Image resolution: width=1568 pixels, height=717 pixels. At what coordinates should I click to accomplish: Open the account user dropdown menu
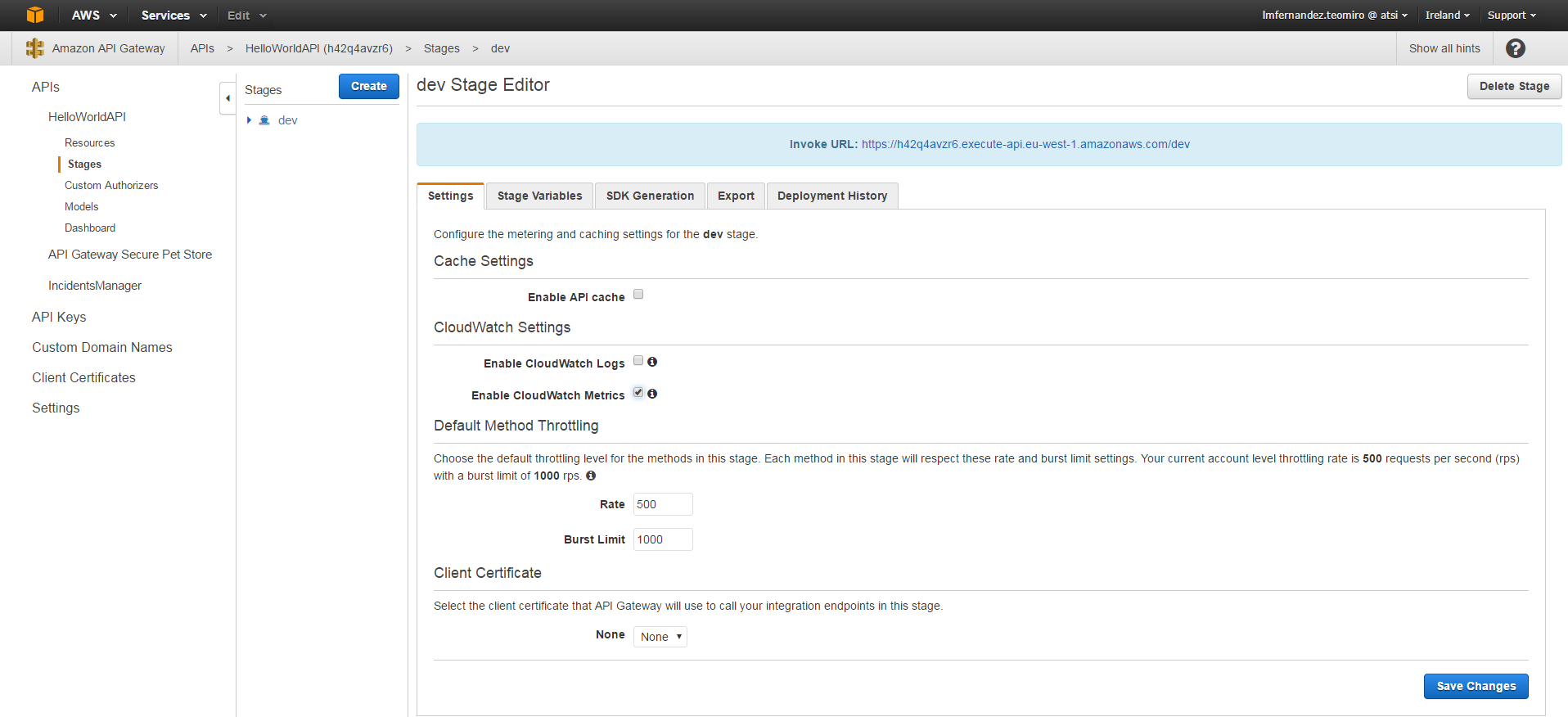pyautogui.click(x=1335, y=15)
